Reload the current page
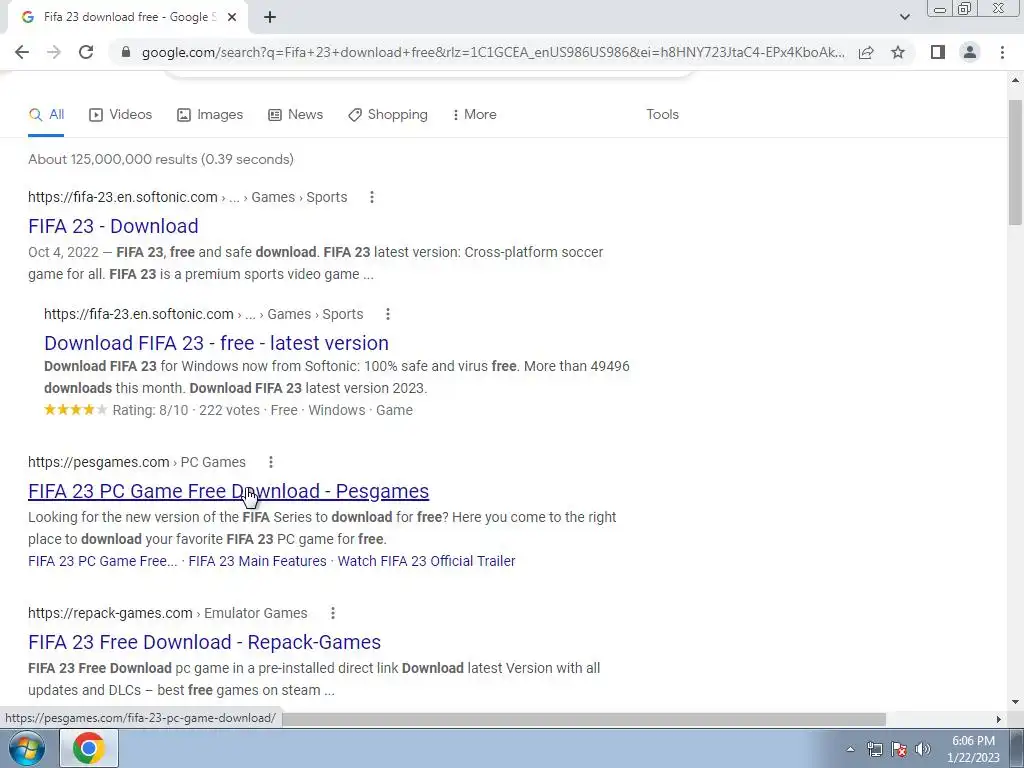 click(86, 52)
